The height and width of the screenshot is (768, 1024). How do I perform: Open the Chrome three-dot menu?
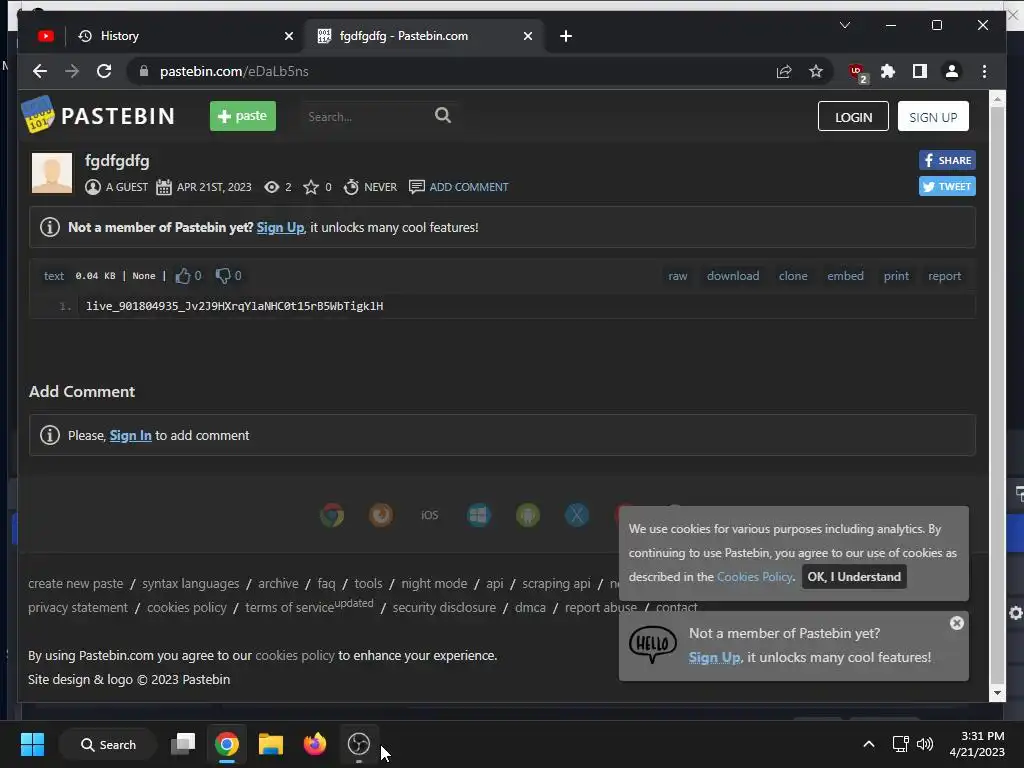pos(984,71)
